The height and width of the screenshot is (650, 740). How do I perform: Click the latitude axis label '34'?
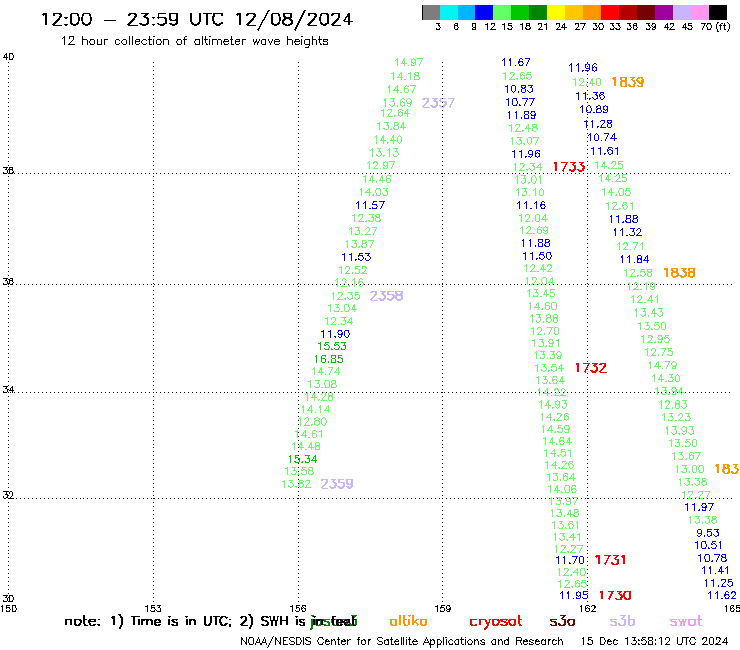pyautogui.click(x=8, y=389)
